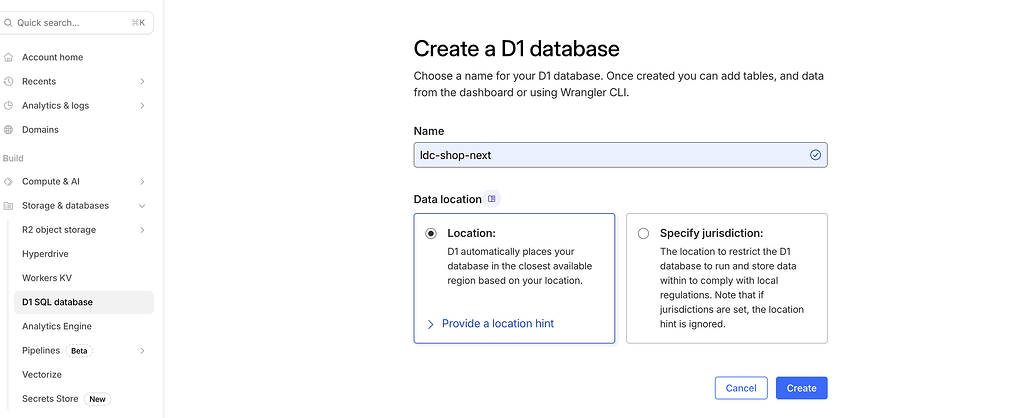Open D1 SQL database in sidebar
This screenshot has height=418, width=1024.
point(84,302)
